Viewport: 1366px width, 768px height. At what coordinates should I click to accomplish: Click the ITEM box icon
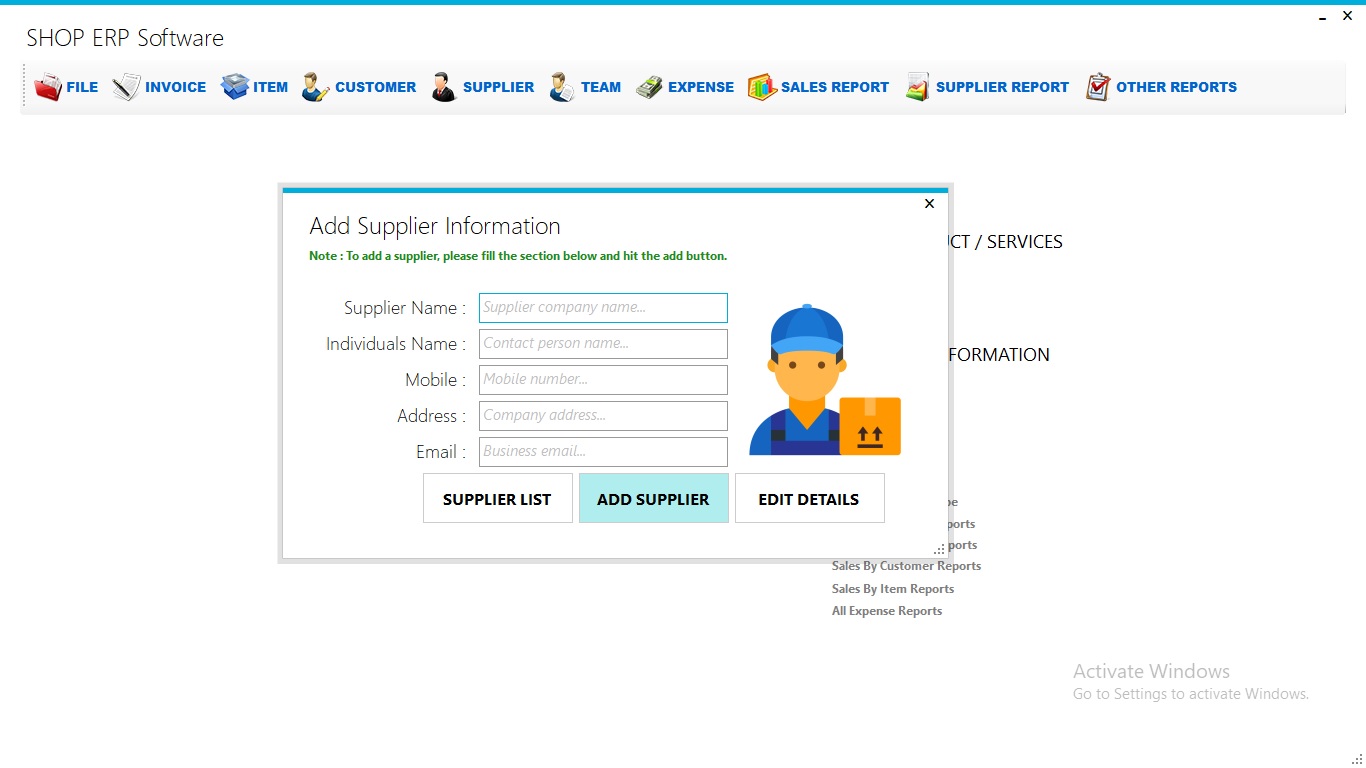236,87
